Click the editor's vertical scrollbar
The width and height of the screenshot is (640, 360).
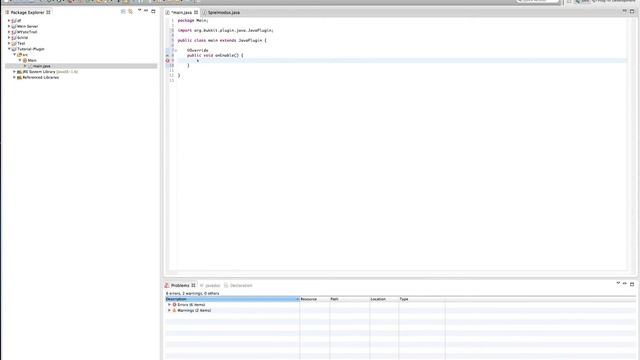(632, 143)
